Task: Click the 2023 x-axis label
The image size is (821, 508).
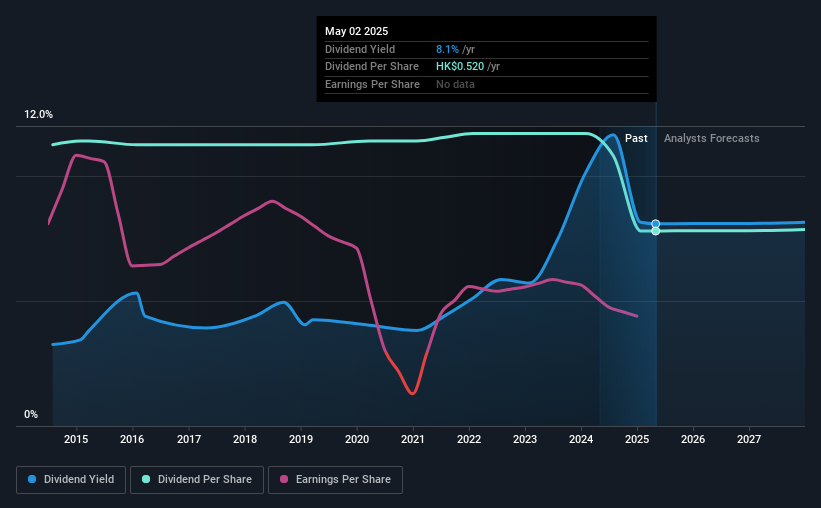Action: pyautogui.click(x=525, y=439)
